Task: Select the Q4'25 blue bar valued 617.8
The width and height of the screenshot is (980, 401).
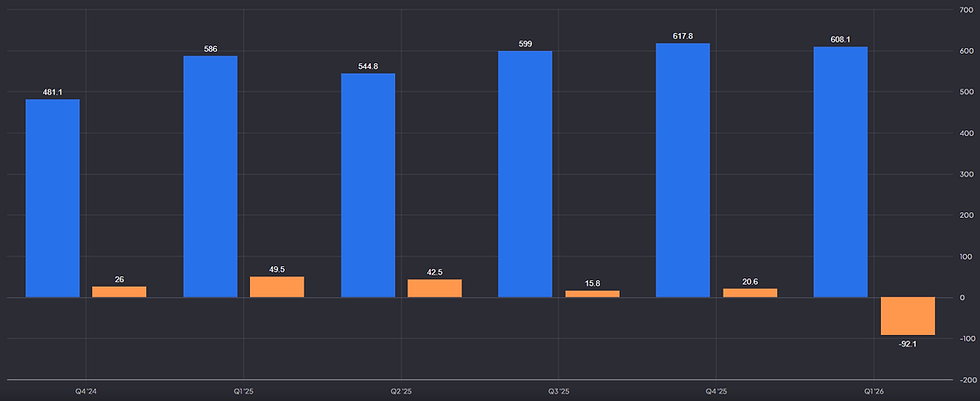Action: [x=682, y=170]
